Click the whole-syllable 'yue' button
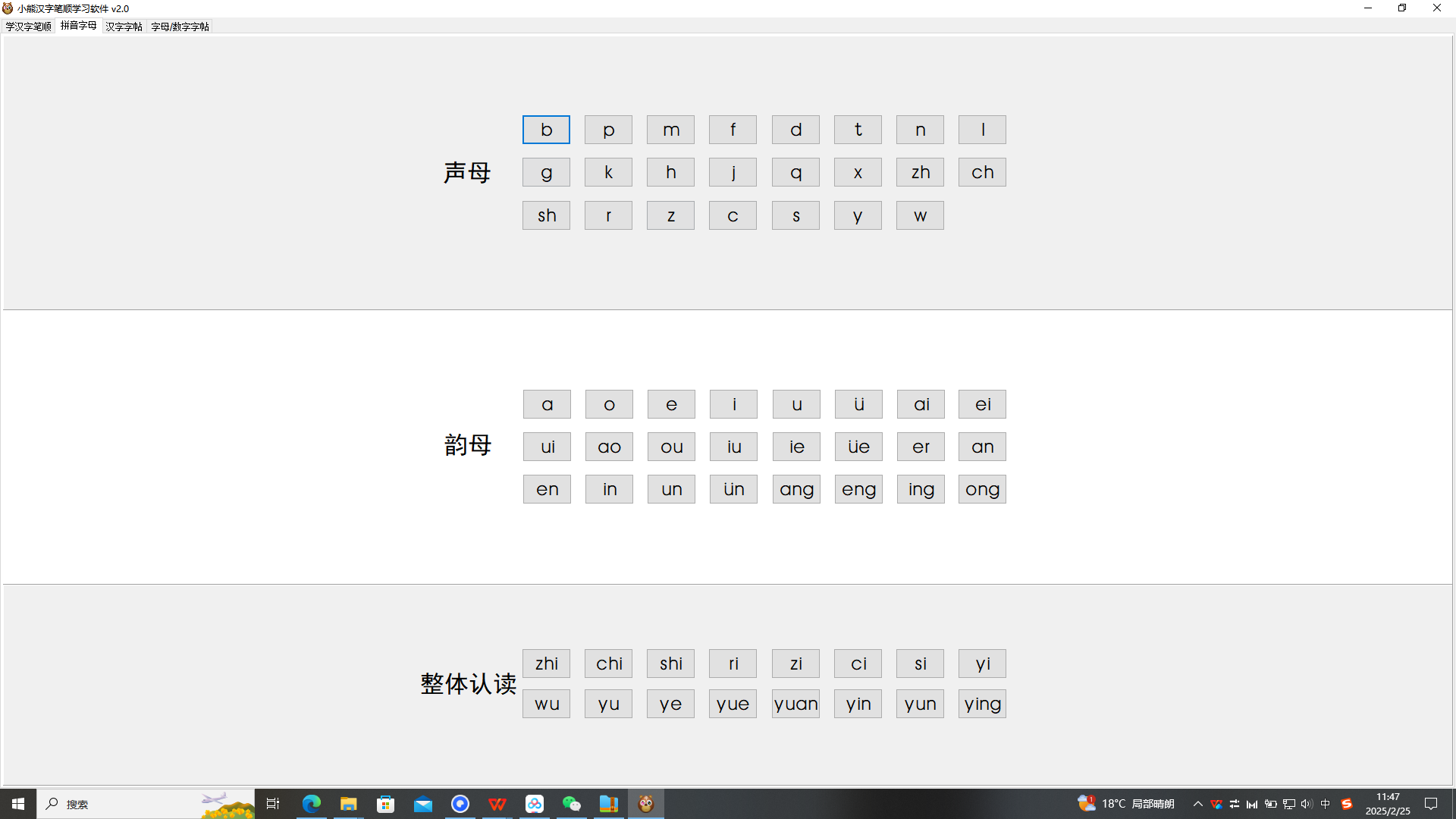This screenshot has height=819, width=1456. [x=733, y=704]
